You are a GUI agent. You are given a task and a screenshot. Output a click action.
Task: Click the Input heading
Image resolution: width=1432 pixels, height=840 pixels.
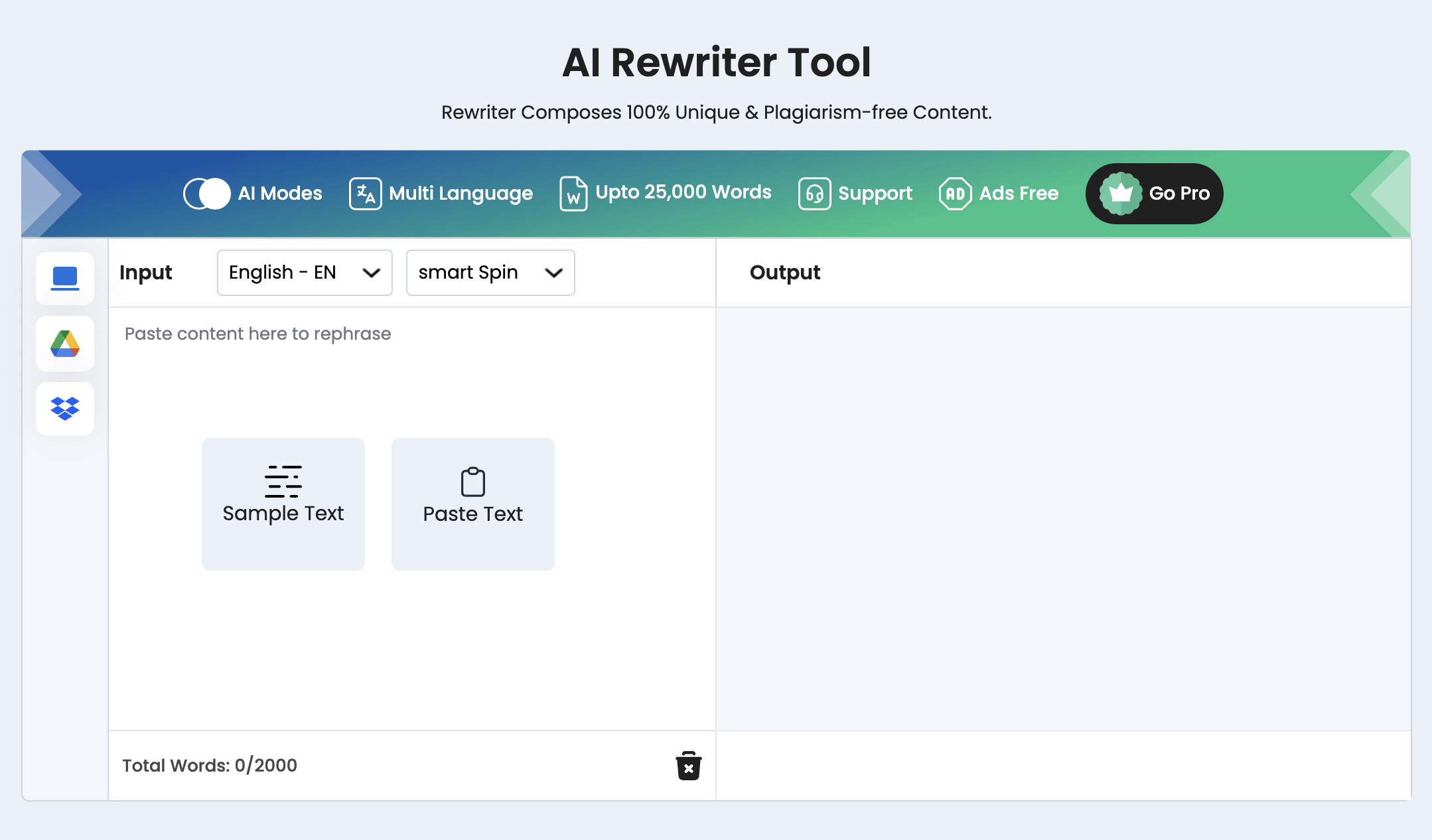point(146,273)
